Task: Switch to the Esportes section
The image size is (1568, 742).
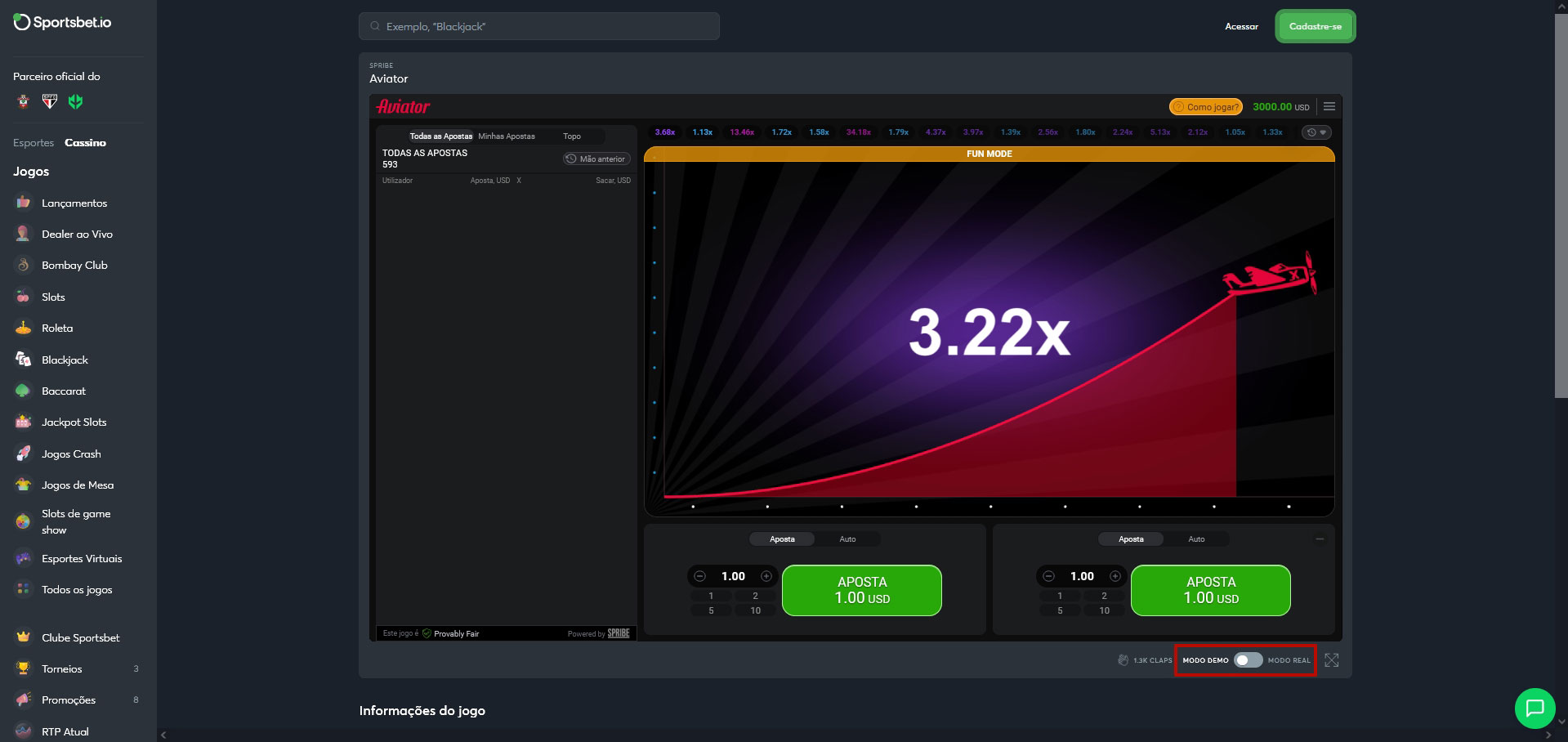Action: 34,142
